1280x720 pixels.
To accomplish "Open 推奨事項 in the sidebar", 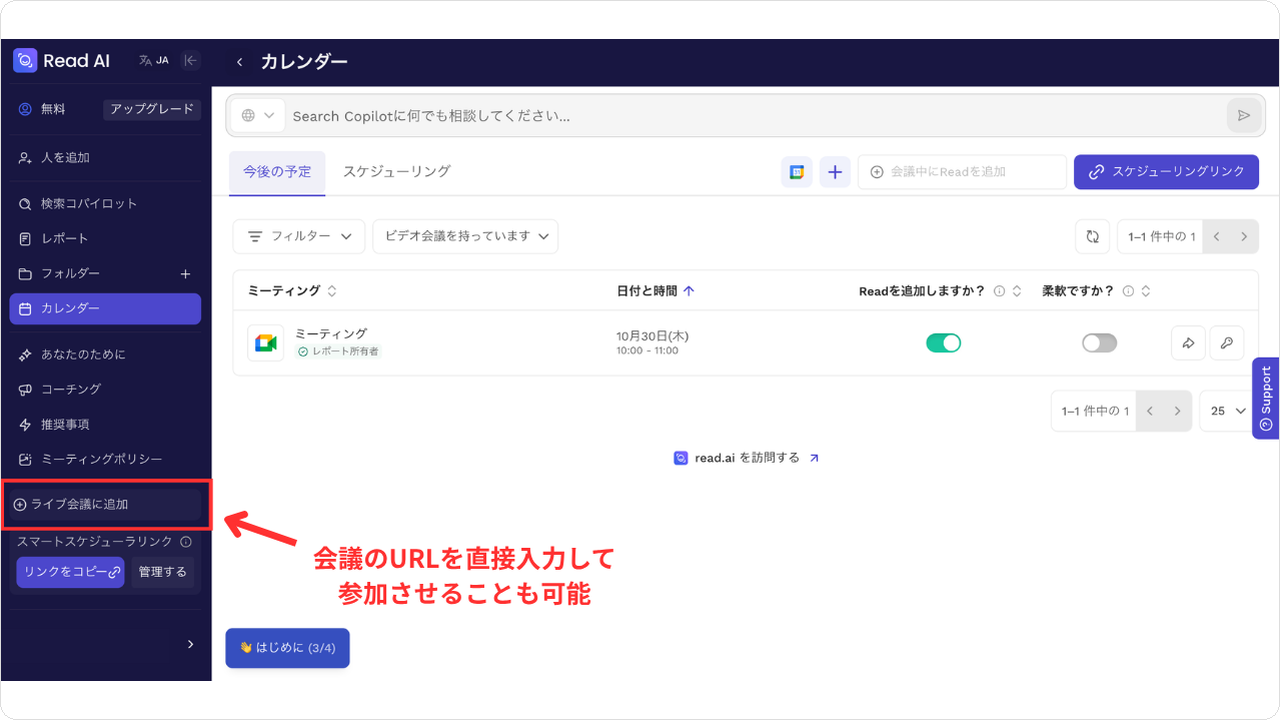I will click(105, 425).
